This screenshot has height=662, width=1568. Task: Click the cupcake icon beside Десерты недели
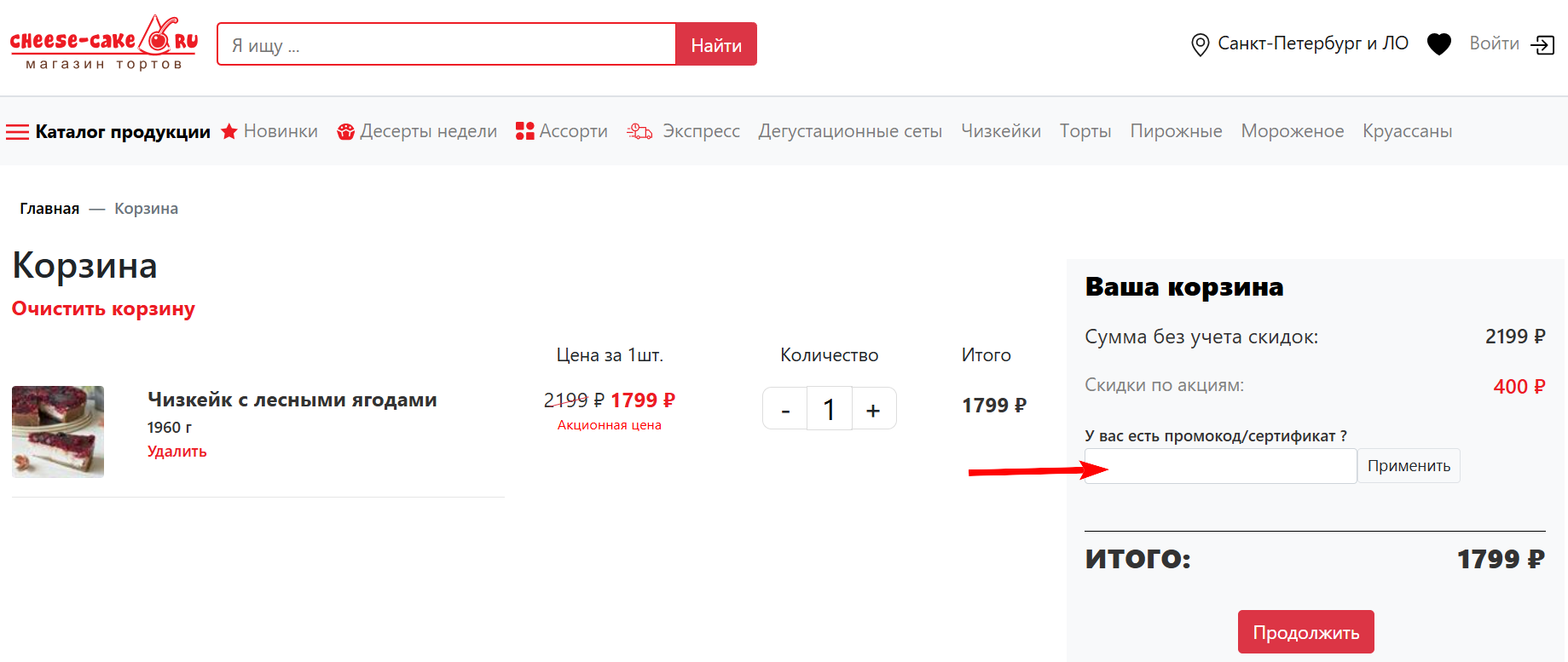click(346, 130)
